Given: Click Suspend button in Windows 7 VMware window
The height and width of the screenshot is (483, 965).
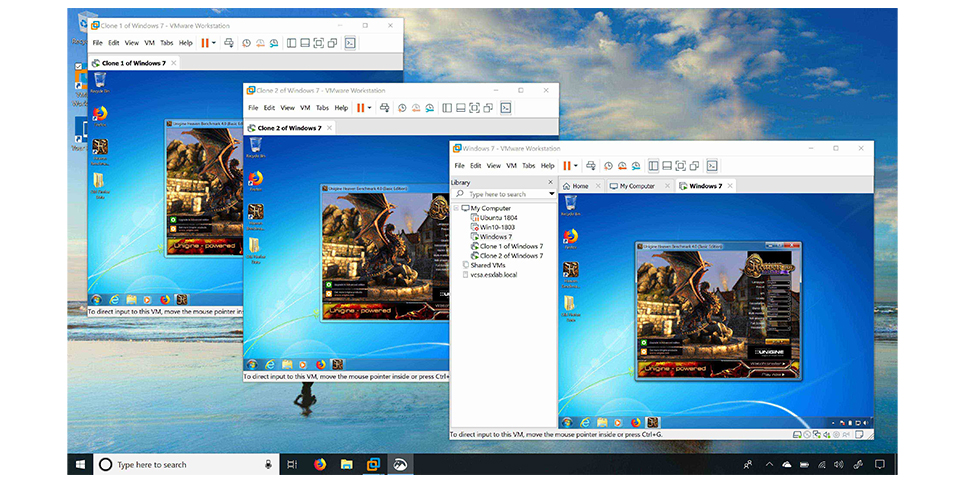Looking at the screenshot, I should [x=569, y=165].
